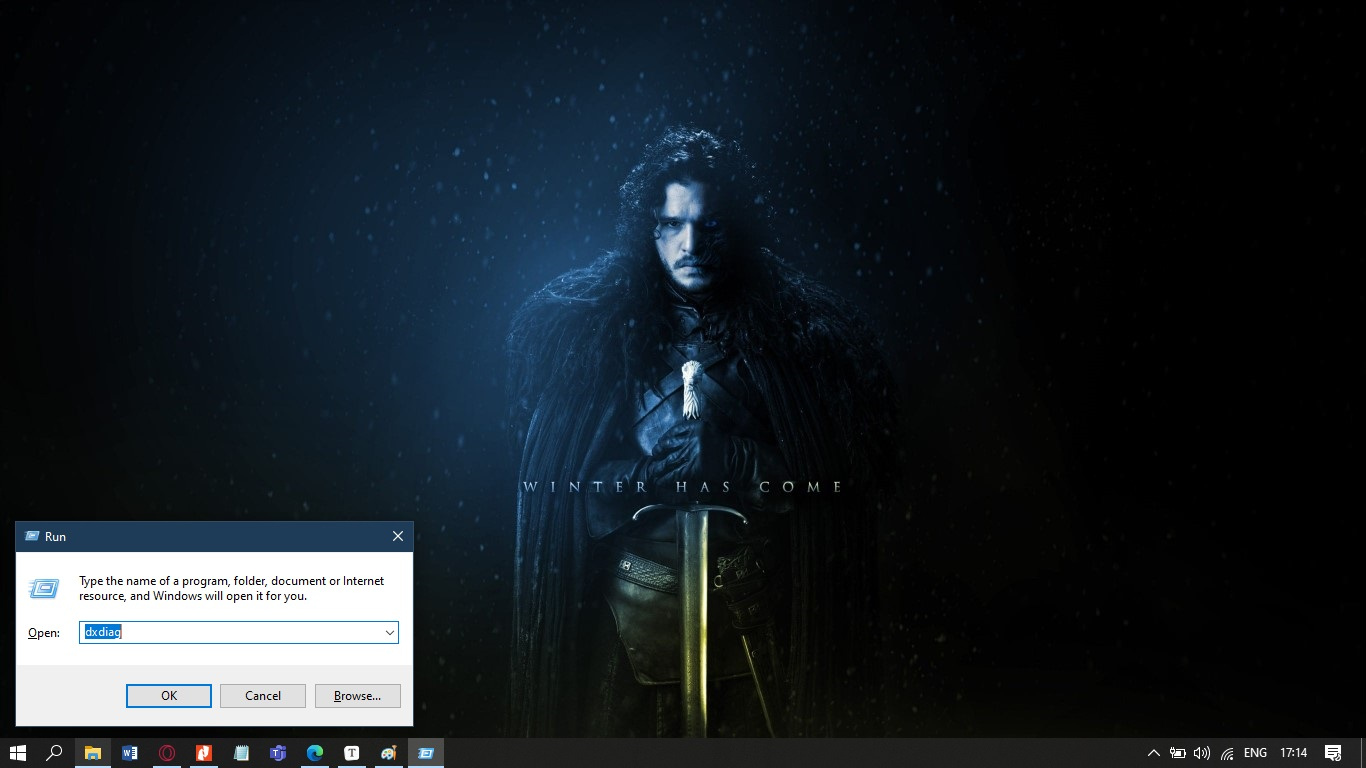This screenshot has width=1366, height=768.
Task: Click OK to run dxdiag
Action: pos(169,696)
